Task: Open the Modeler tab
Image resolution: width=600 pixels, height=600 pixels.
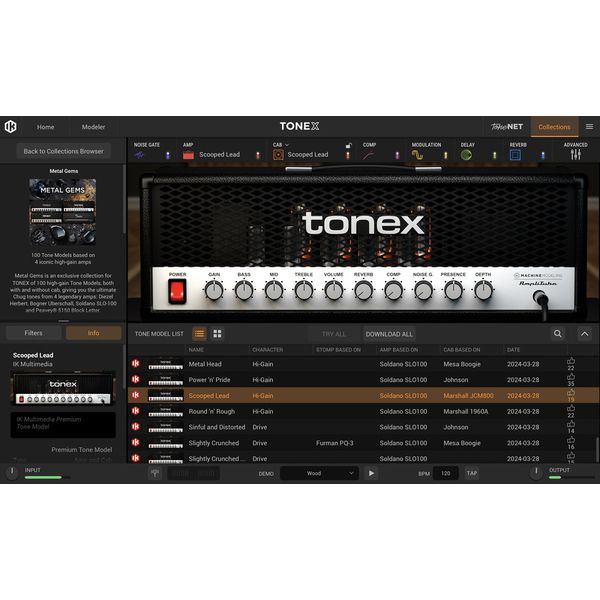Action: [x=93, y=127]
